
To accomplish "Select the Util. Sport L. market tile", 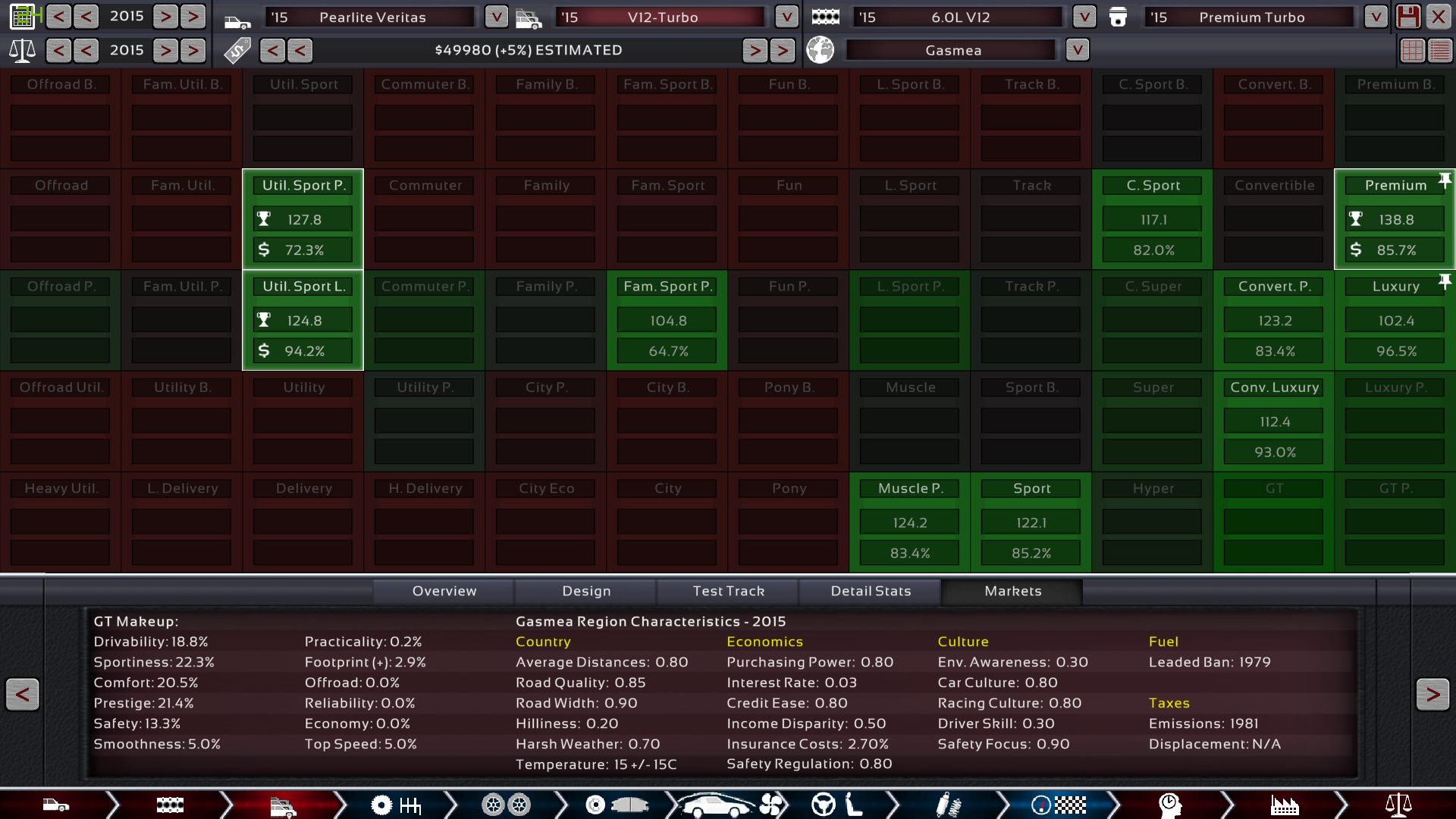I will pyautogui.click(x=303, y=320).
